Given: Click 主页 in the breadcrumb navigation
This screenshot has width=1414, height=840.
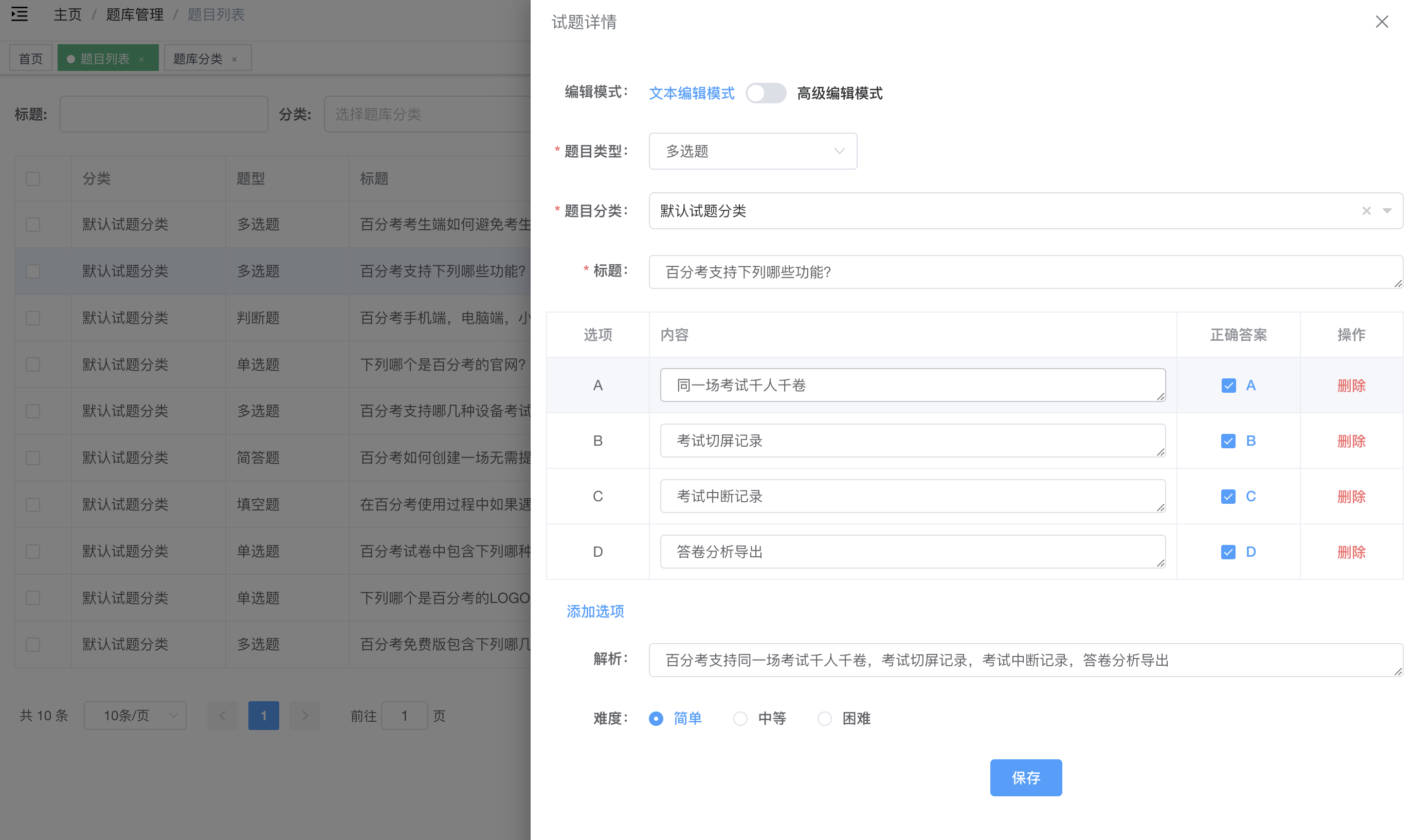Looking at the screenshot, I should [67, 15].
